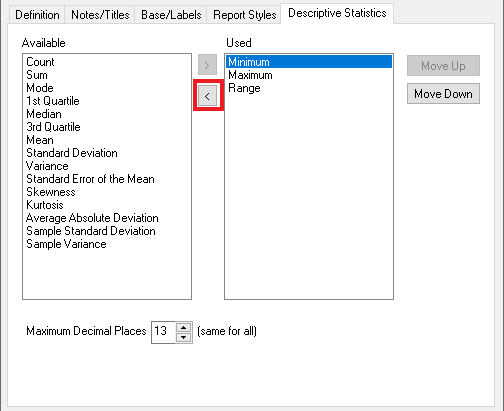504x411 pixels.
Task: Increase Maximum Decimal Places with up spinner
Action: pyautogui.click(x=184, y=328)
